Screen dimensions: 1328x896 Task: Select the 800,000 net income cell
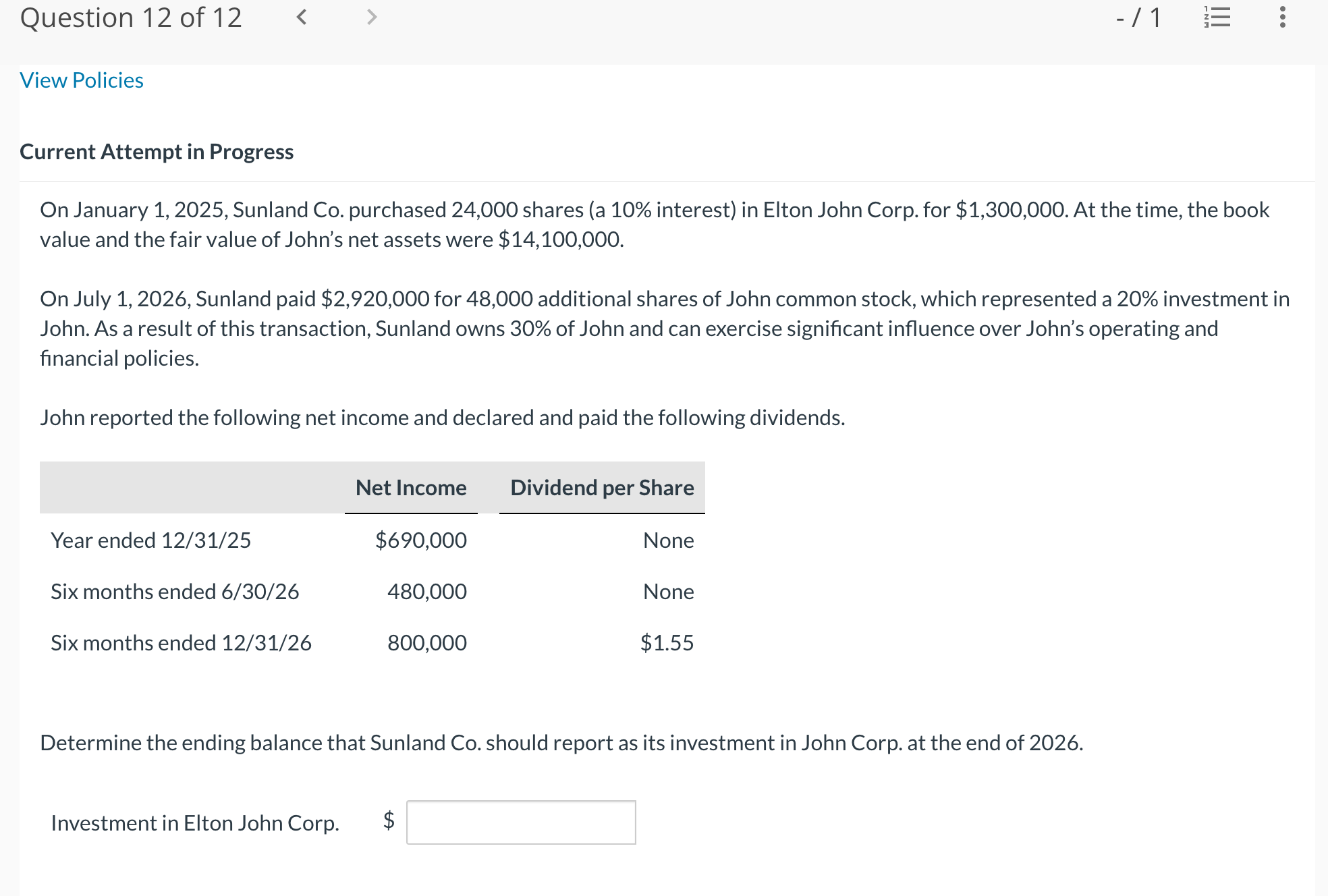[x=426, y=642]
